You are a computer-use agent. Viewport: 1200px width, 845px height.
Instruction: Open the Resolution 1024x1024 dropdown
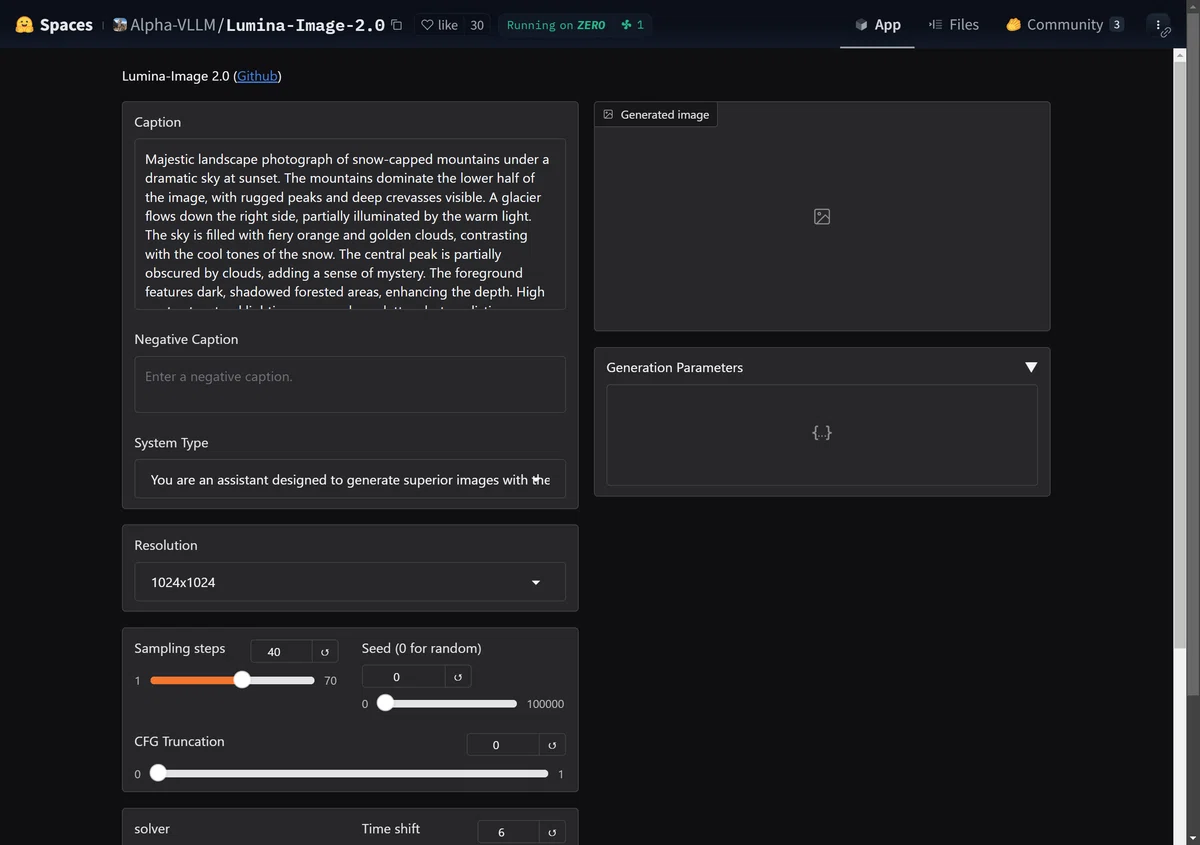(350, 582)
